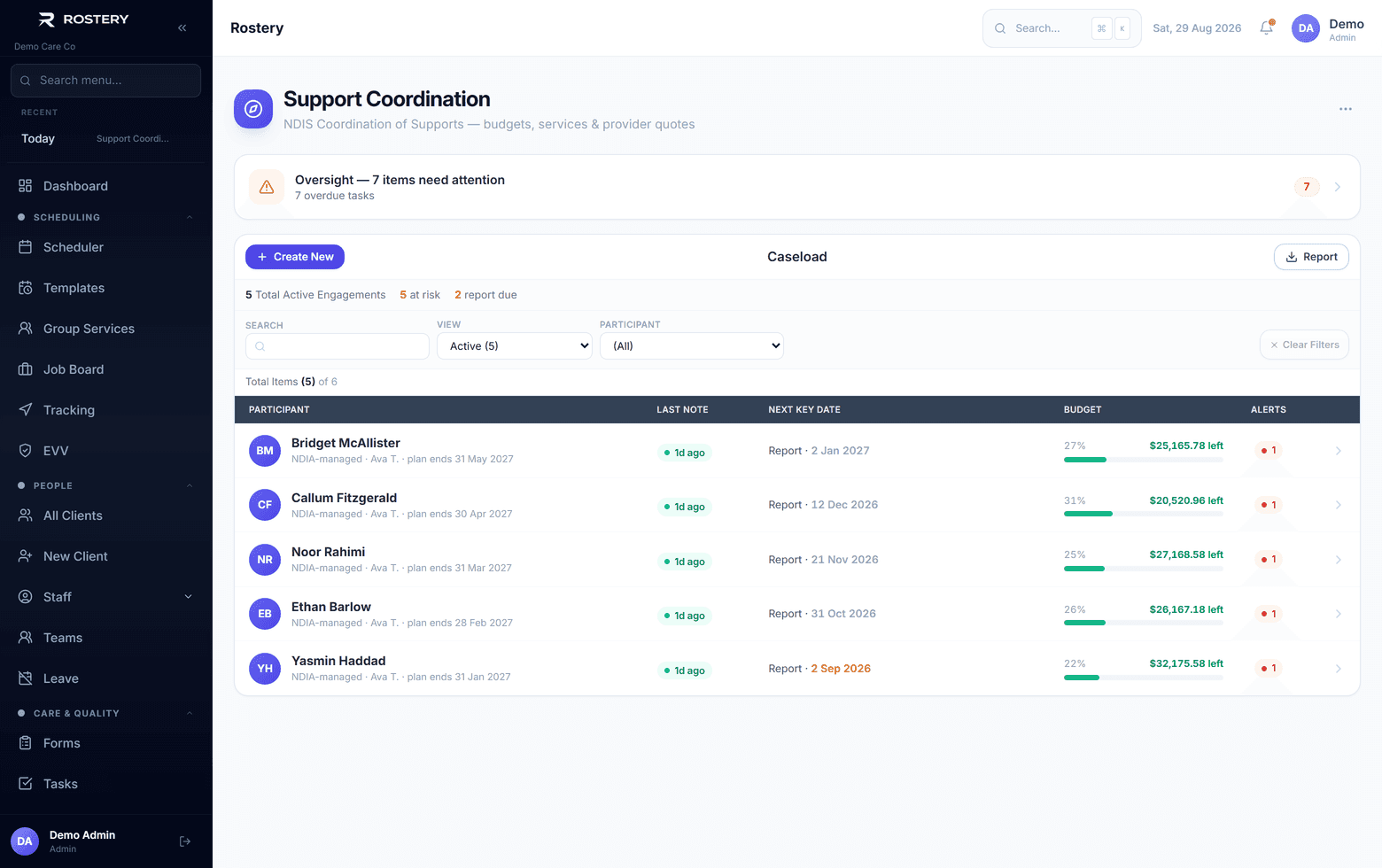Expand the Staff submenu chevron
This screenshot has height=868, width=1382.
tap(188, 597)
